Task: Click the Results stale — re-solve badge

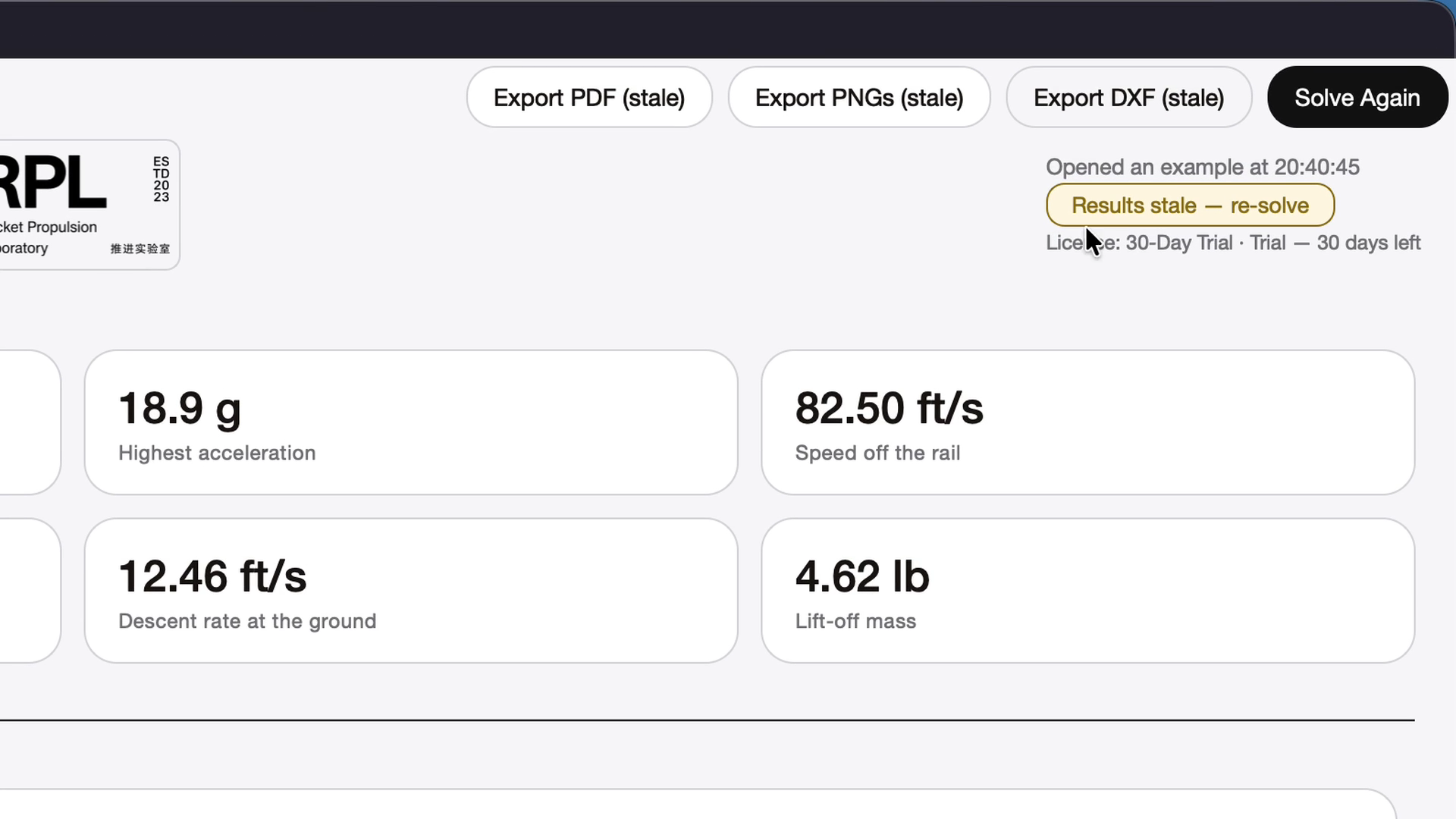Action: click(1190, 205)
